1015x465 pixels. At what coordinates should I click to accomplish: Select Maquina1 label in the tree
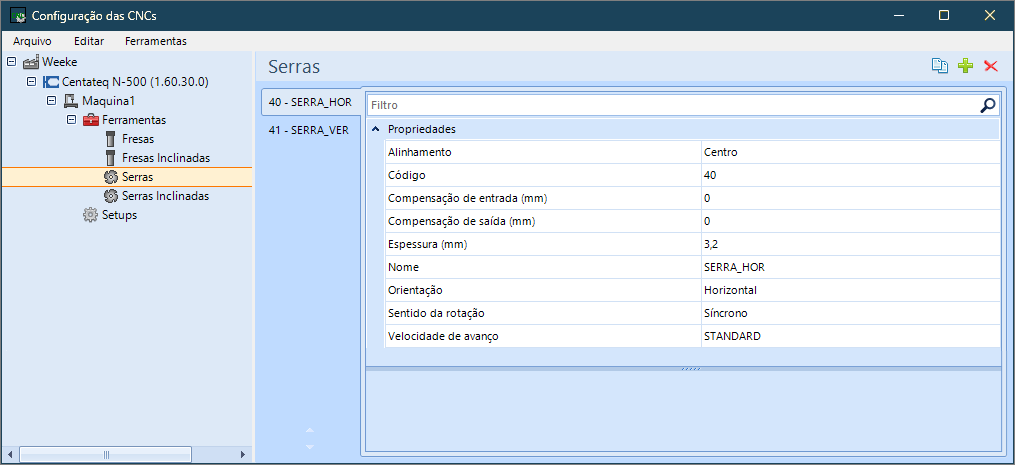coord(108,101)
